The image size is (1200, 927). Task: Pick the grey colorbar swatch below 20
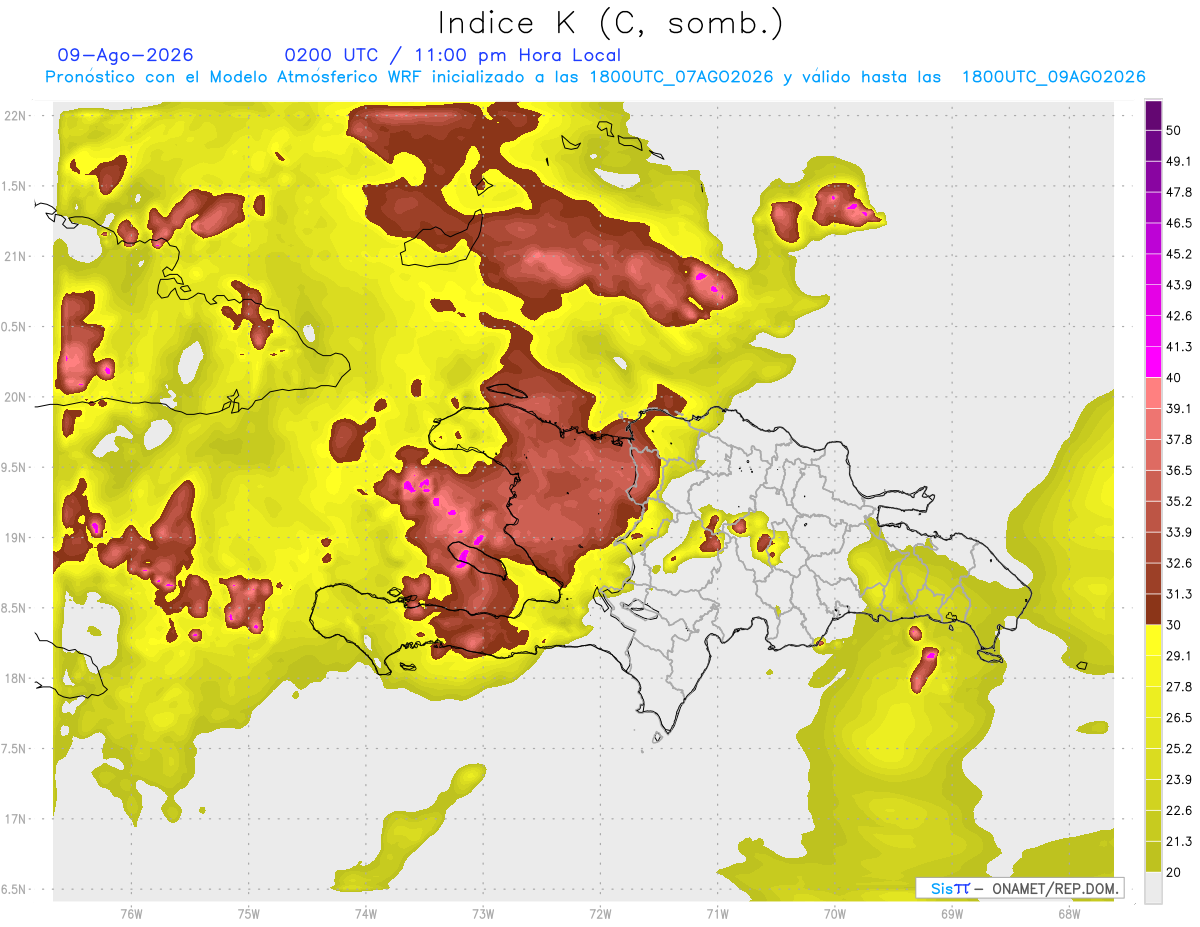tap(1153, 887)
